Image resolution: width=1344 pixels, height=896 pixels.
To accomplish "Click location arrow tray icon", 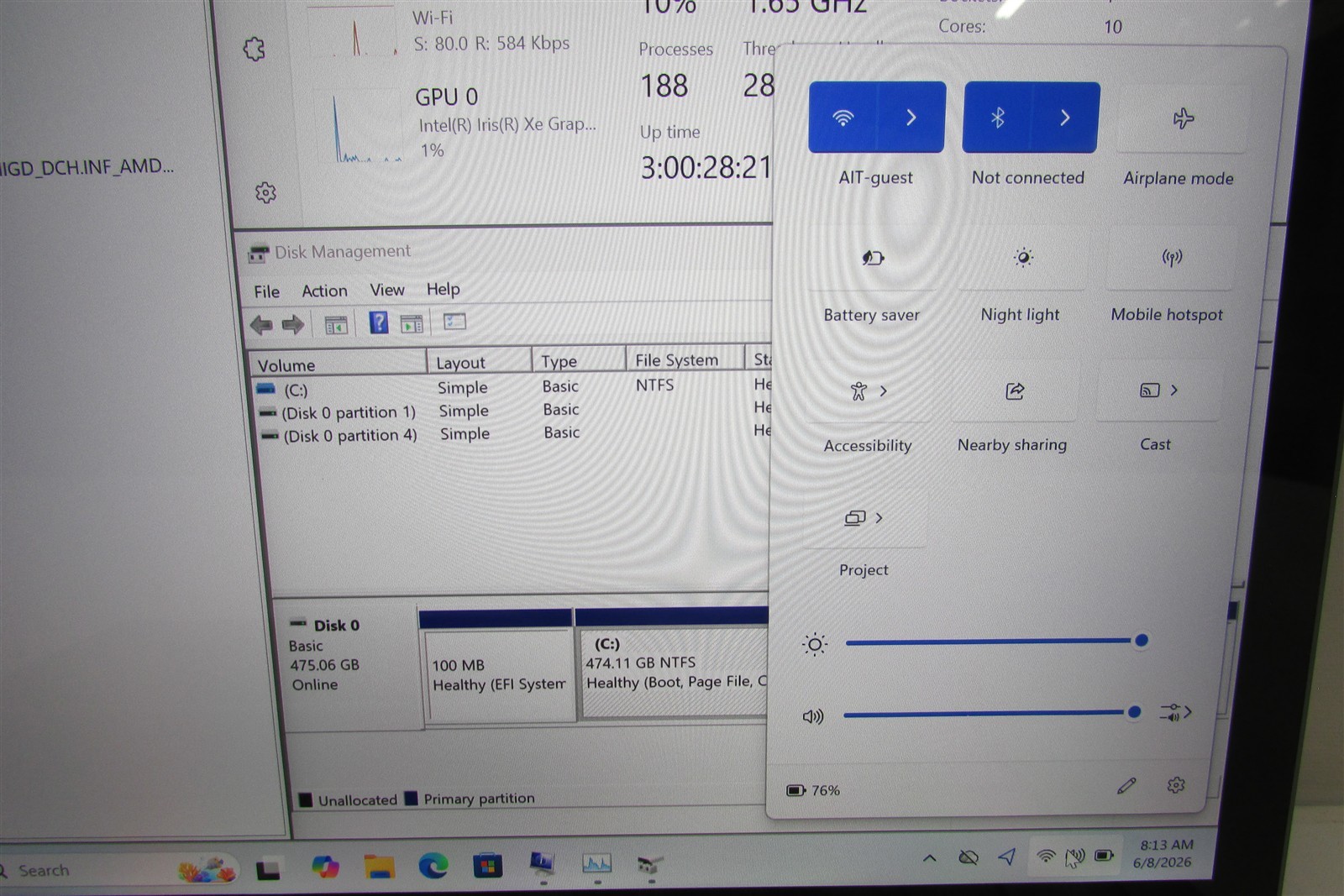I will (1006, 857).
